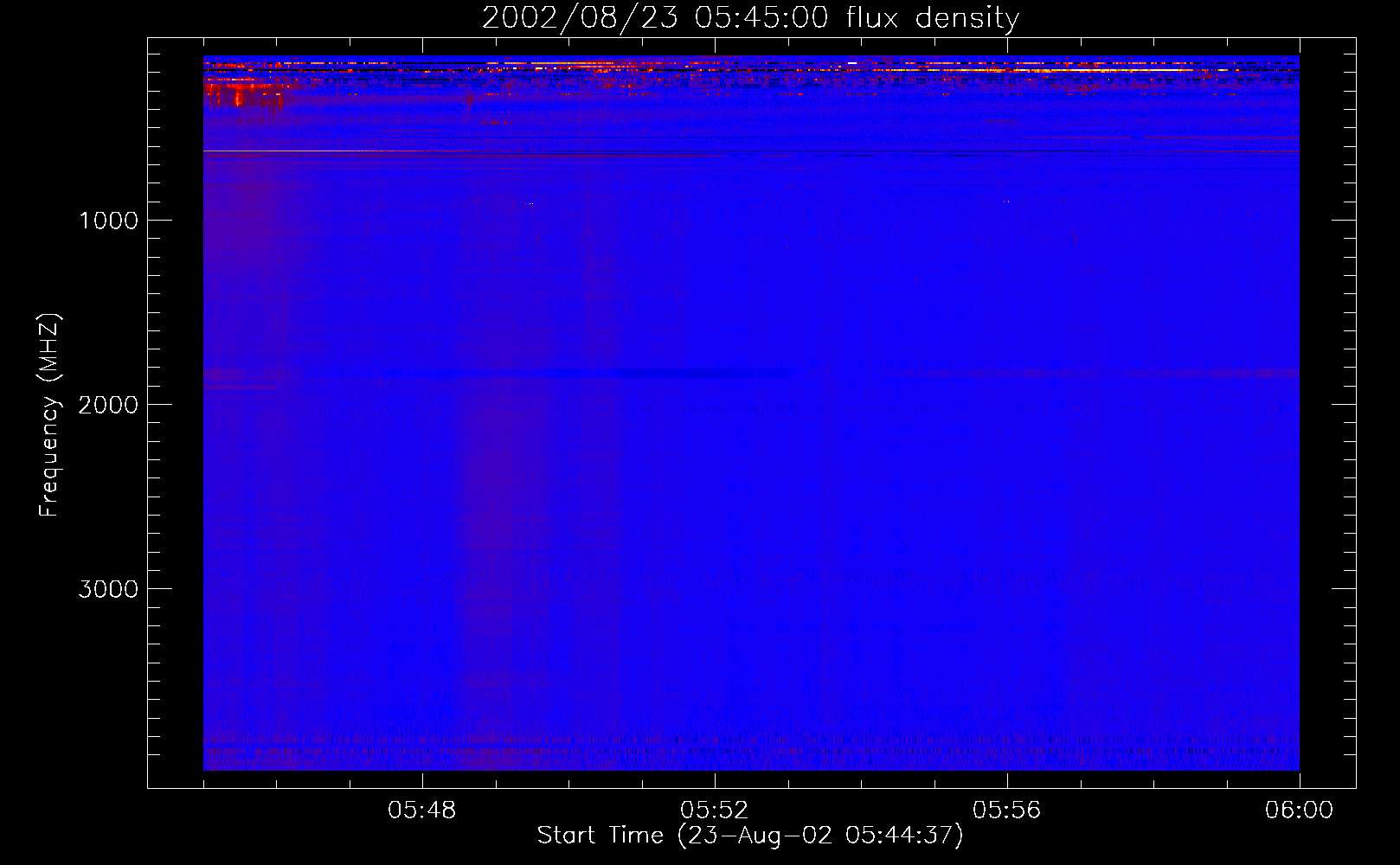Image resolution: width=1400 pixels, height=865 pixels.
Task: Select the "Start Time (23-Aug-02 05:44:37)" label
Action: (750, 836)
